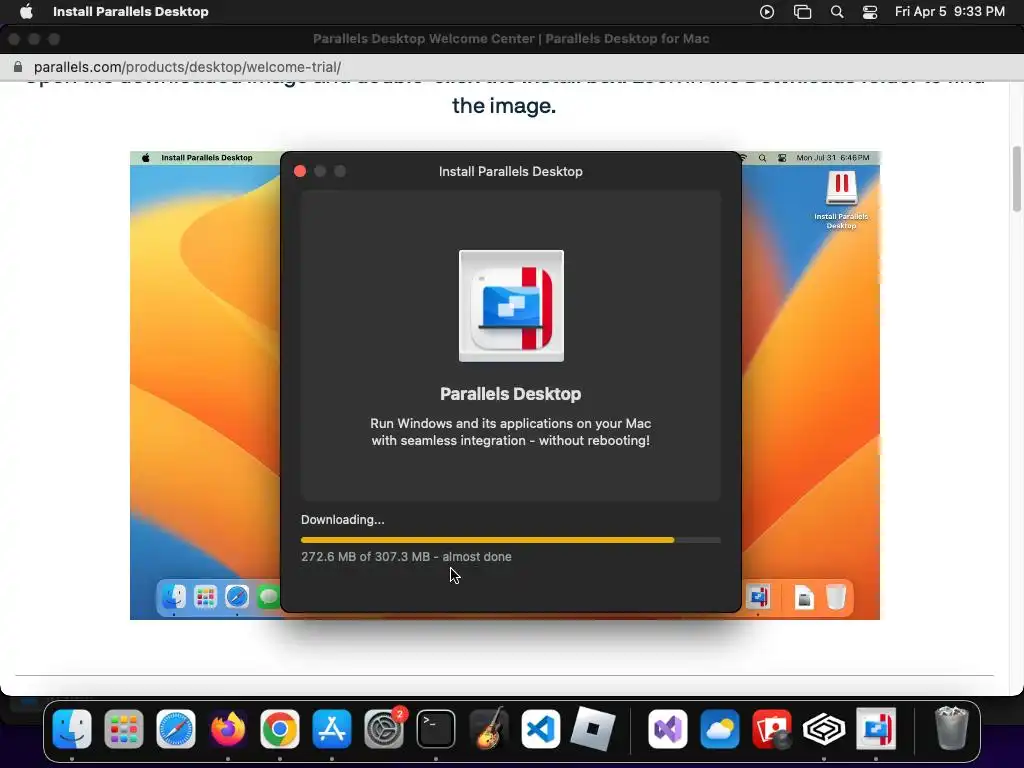Click the parallels.com address bar URL
The width and height of the screenshot is (1024, 768).
pyautogui.click(x=187, y=67)
